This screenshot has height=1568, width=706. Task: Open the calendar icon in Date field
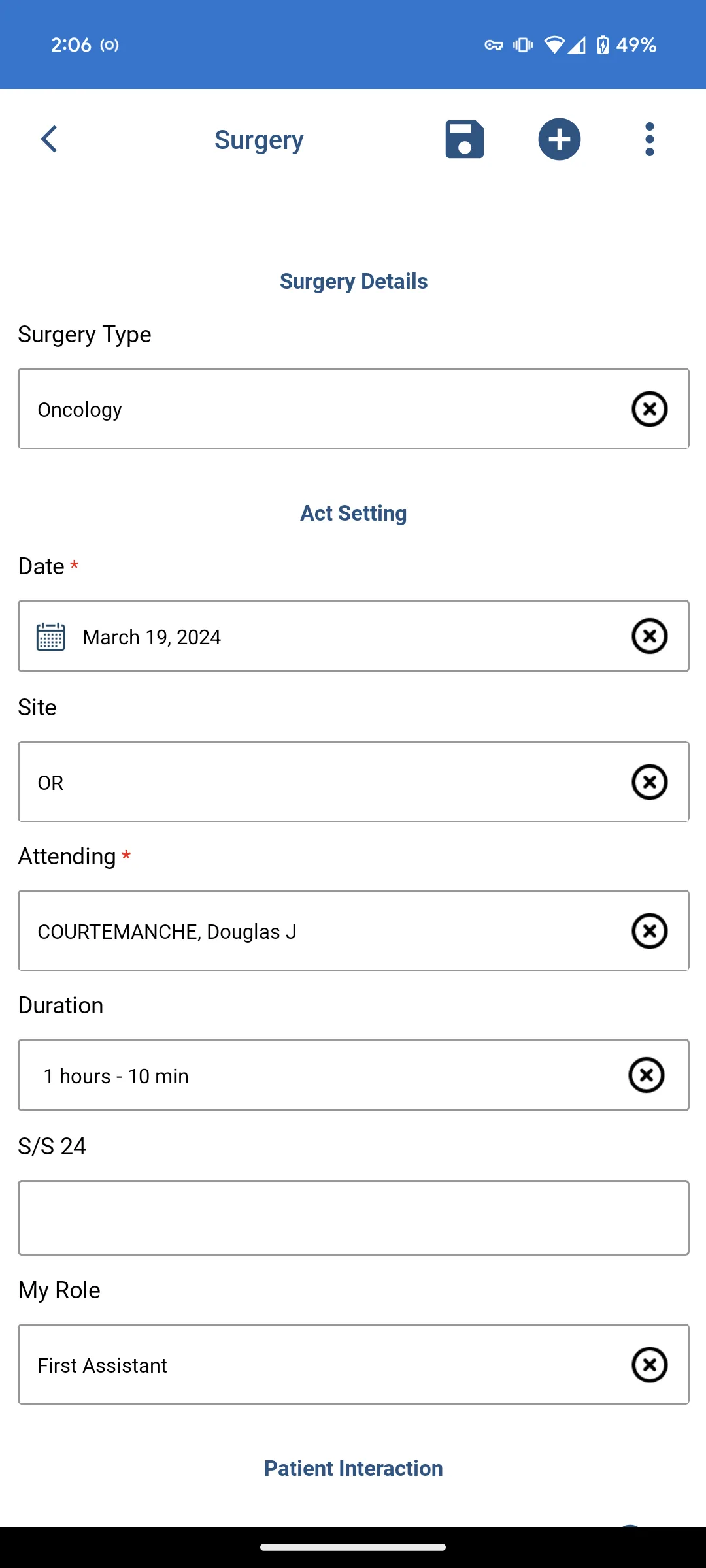[x=50, y=636]
